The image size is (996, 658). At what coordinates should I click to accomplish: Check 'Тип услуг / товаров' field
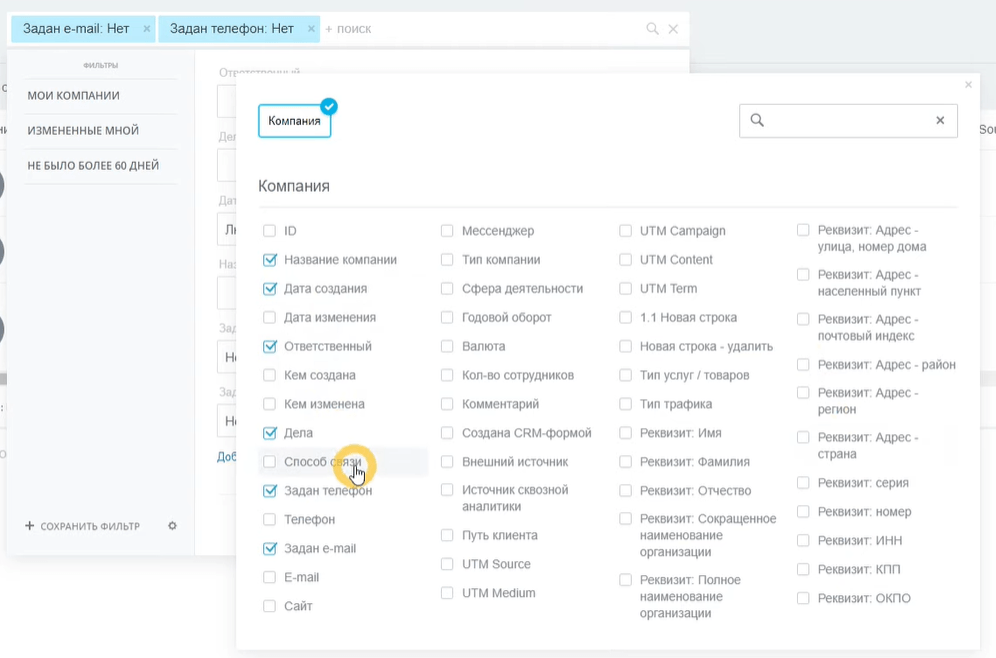(x=626, y=375)
